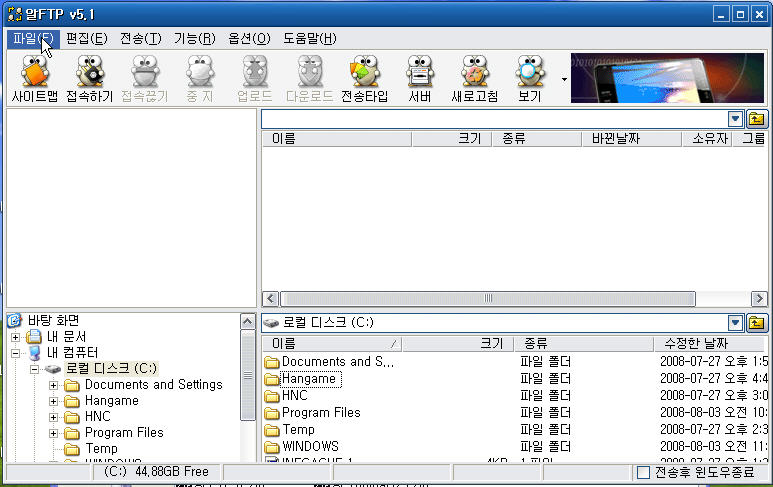Collapse 로컬 디스크 (C:) tree node

pos(34,369)
